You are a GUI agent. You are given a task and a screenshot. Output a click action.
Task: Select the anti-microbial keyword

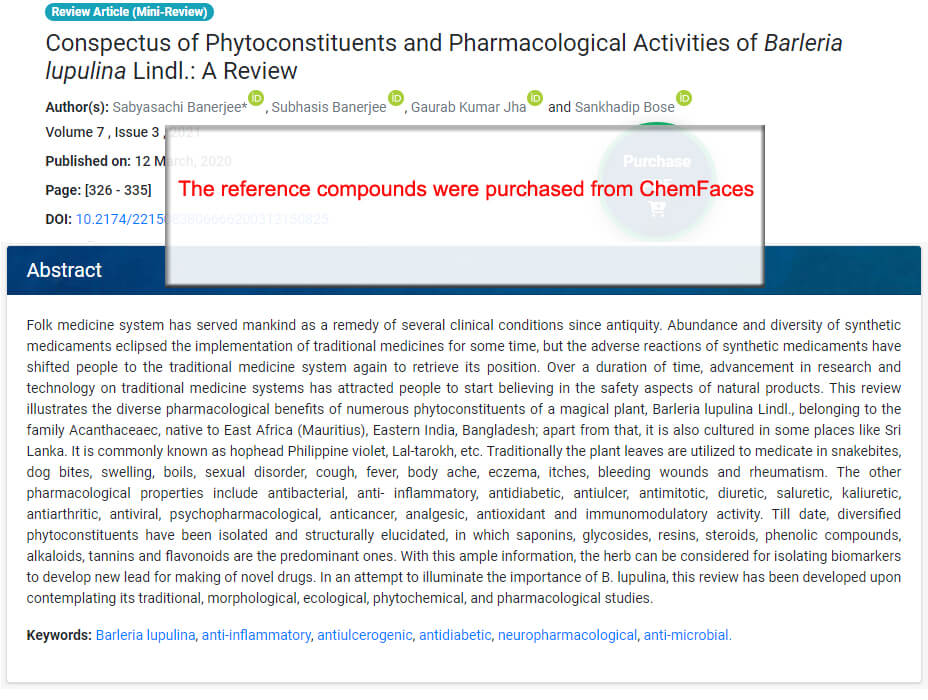pos(687,635)
